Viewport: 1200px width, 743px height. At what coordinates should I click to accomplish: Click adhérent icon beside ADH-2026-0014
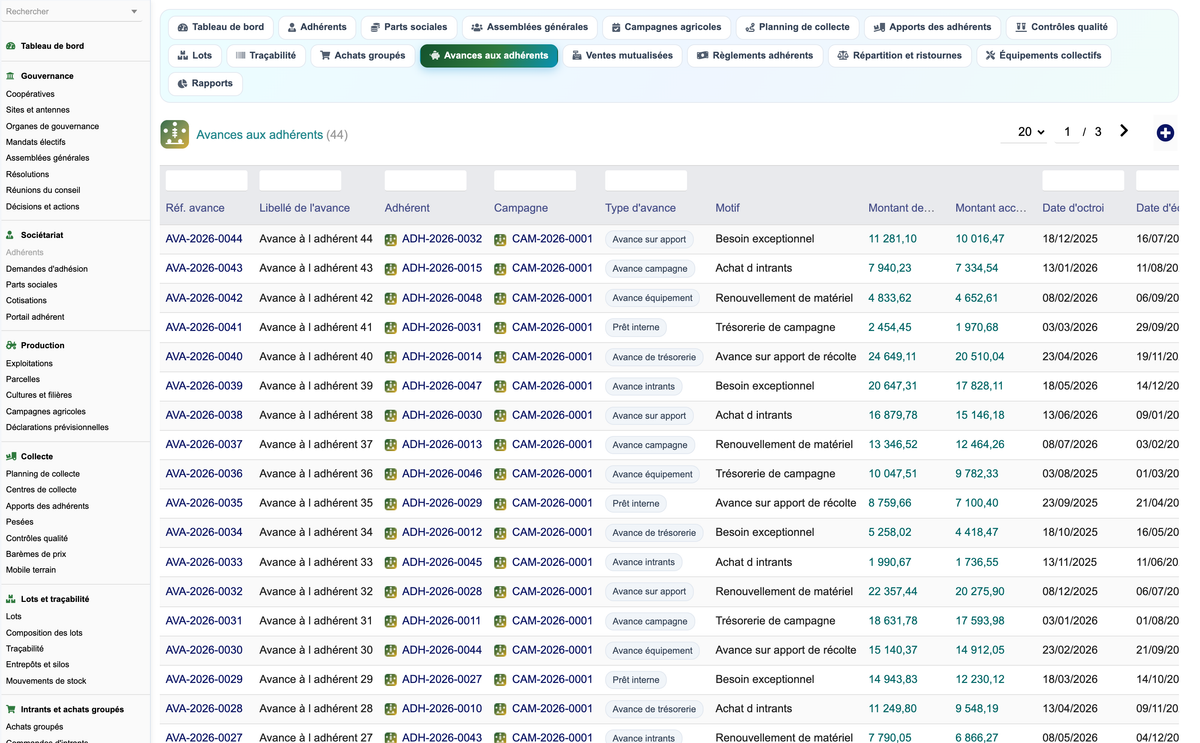coord(391,357)
